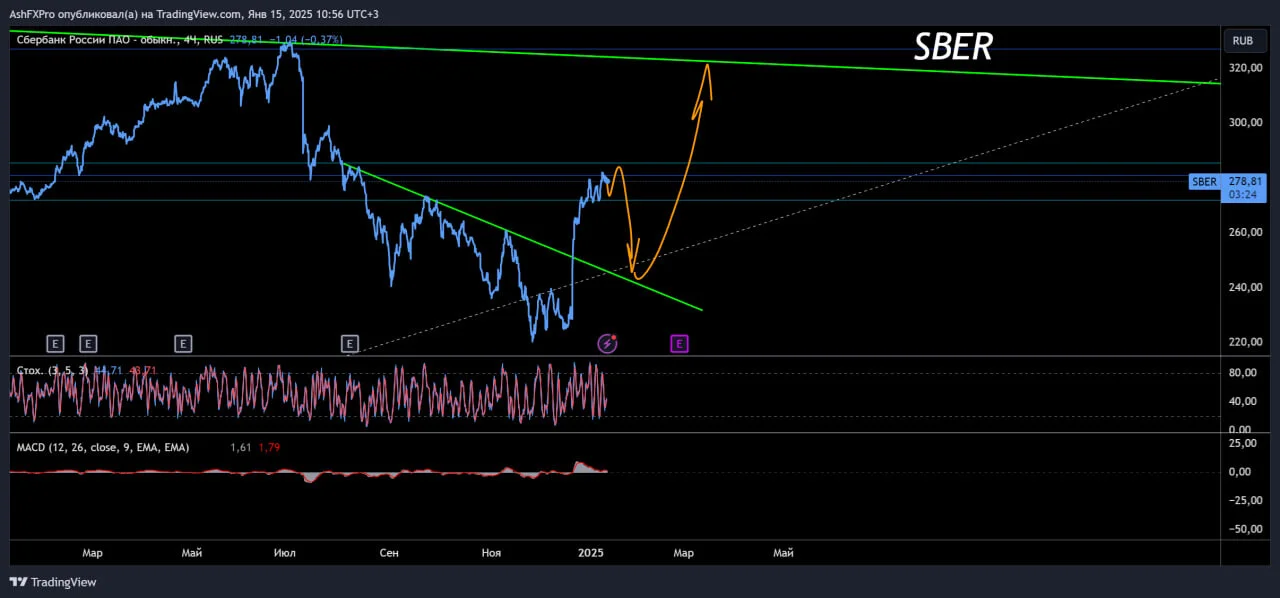The width and height of the screenshot is (1280, 598).
Task: Click the 240,00 price axis label
Action: pos(1245,288)
